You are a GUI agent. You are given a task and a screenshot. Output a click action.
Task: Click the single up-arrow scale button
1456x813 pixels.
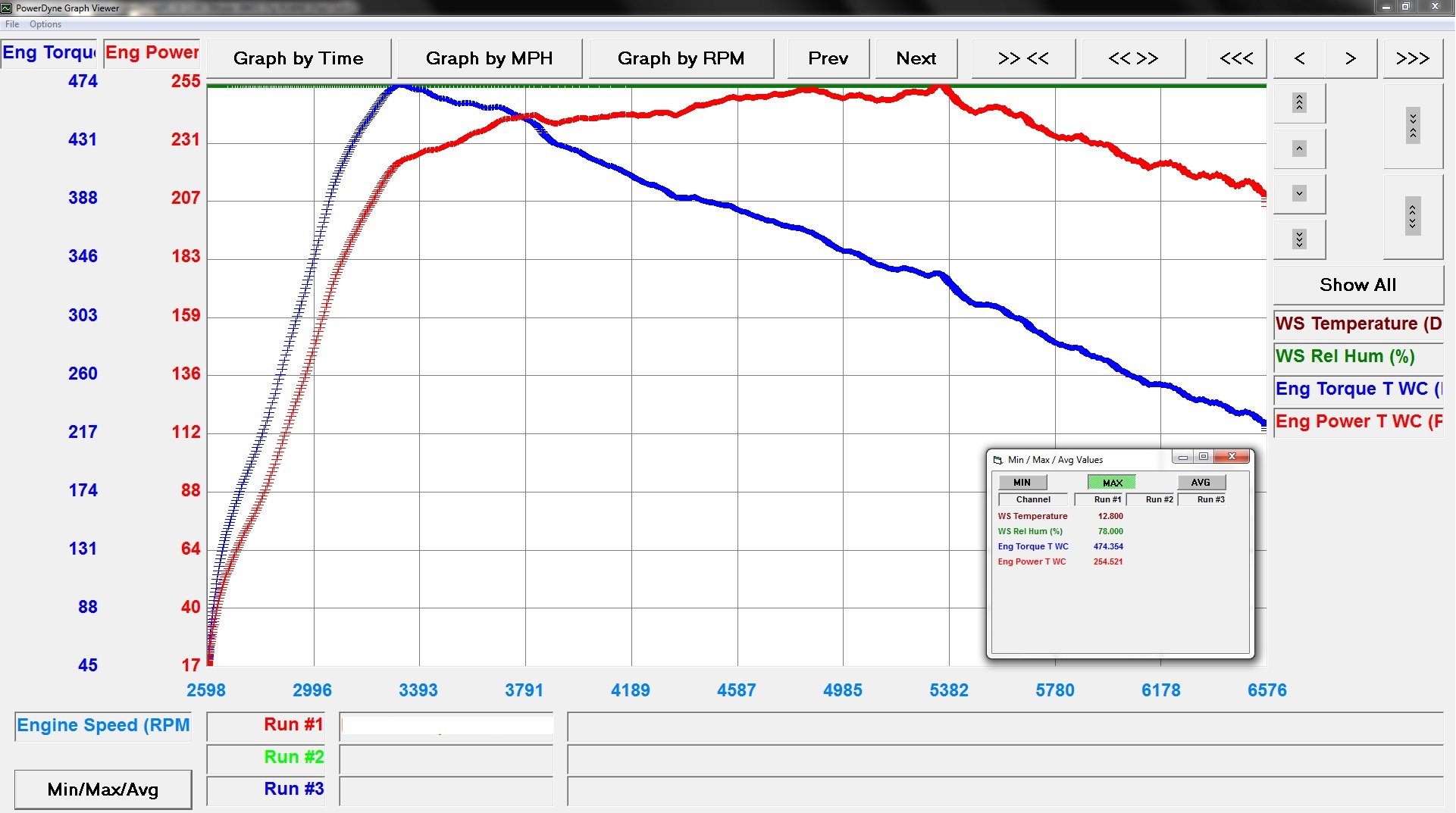click(1299, 149)
